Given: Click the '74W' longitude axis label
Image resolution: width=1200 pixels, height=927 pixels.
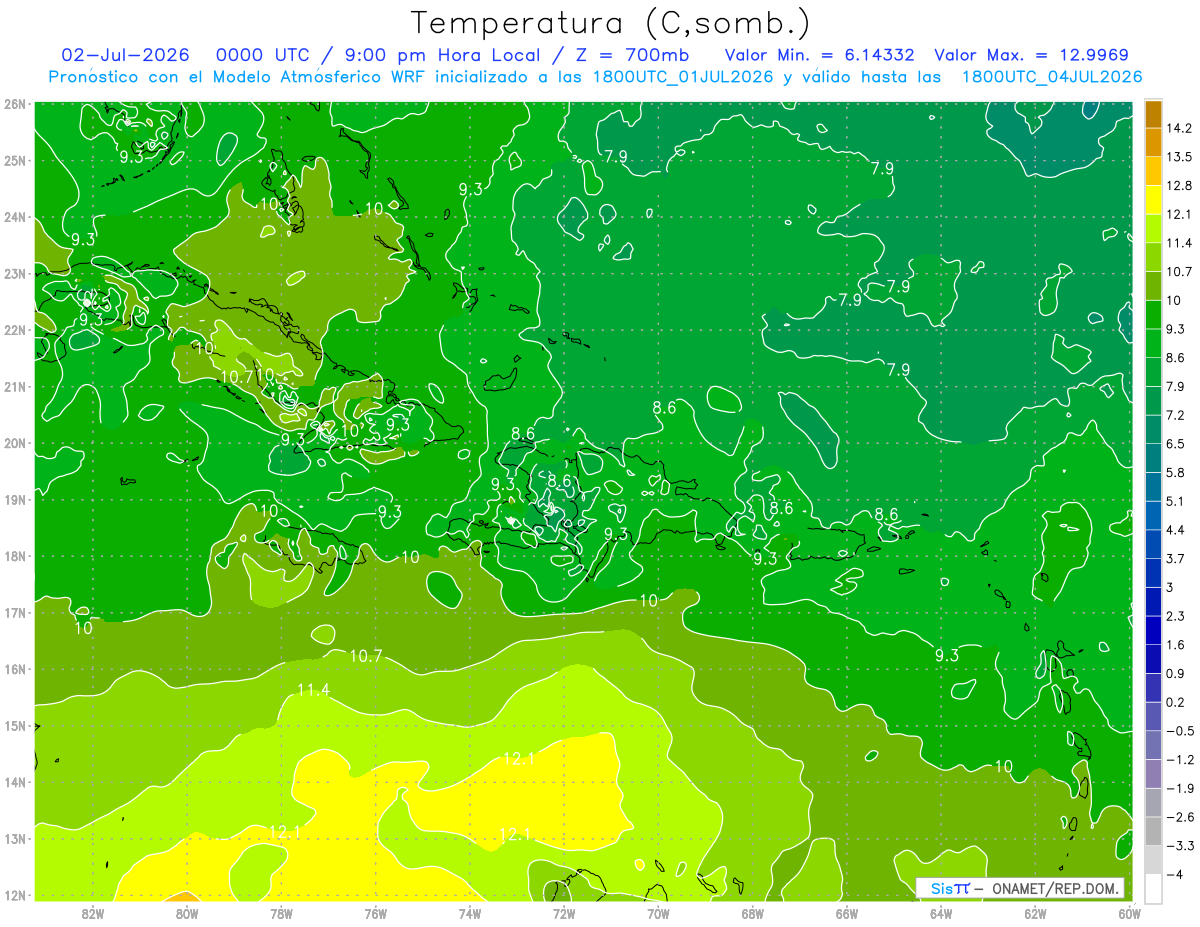Looking at the screenshot, I should [469, 913].
